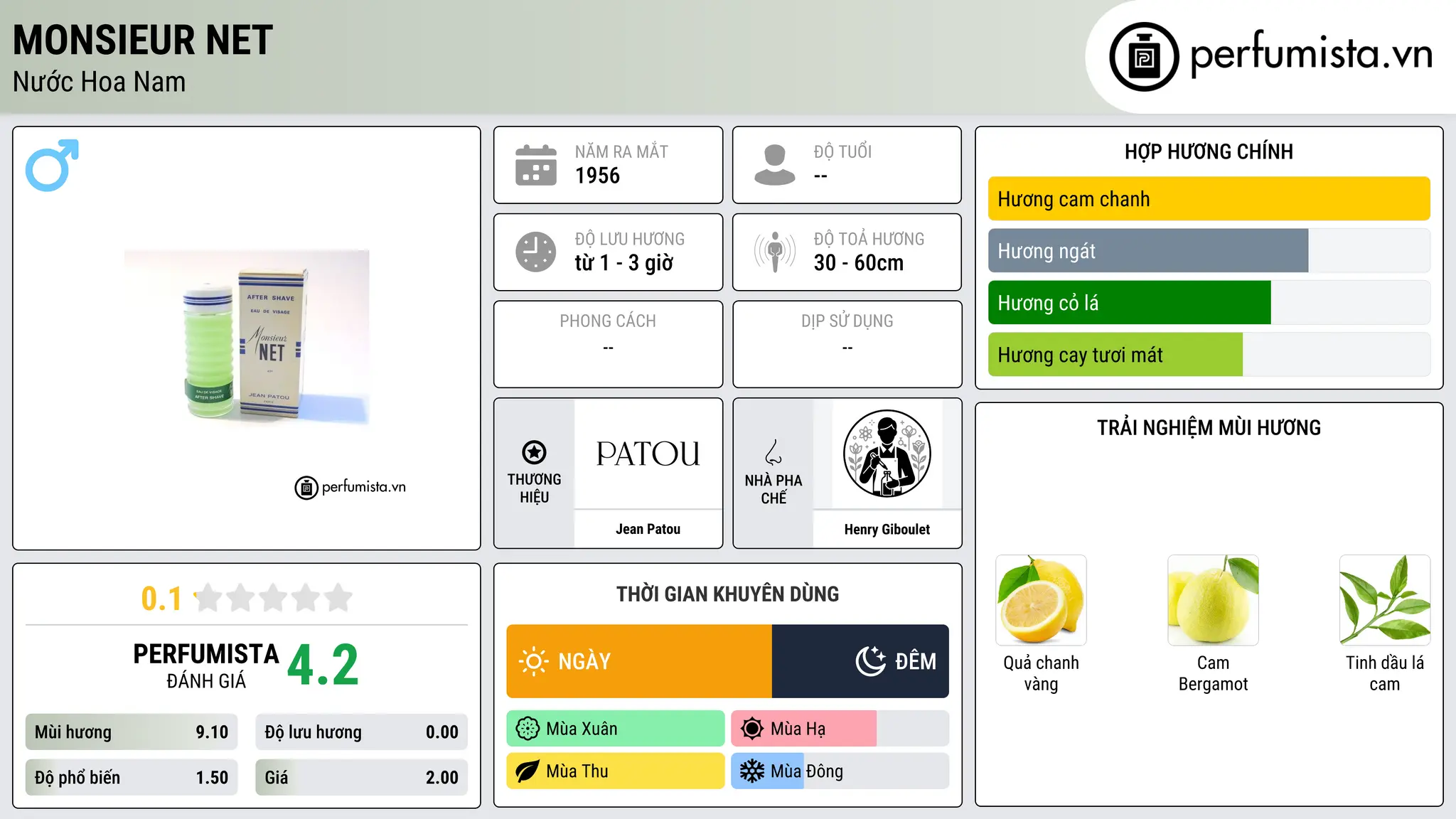
Task: Select the Cam Bergamot note image
Action: tap(1214, 600)
